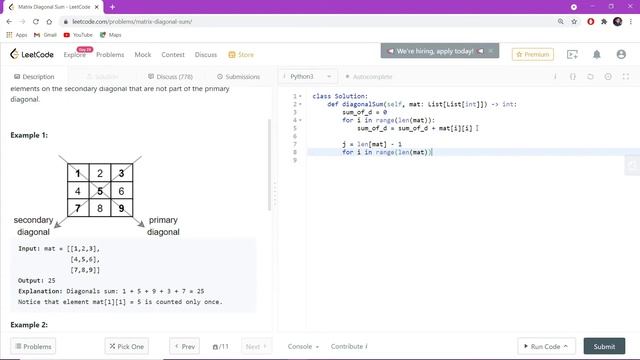
Task: Open the Run Code dropdown arrow
Action: (566, 347)
